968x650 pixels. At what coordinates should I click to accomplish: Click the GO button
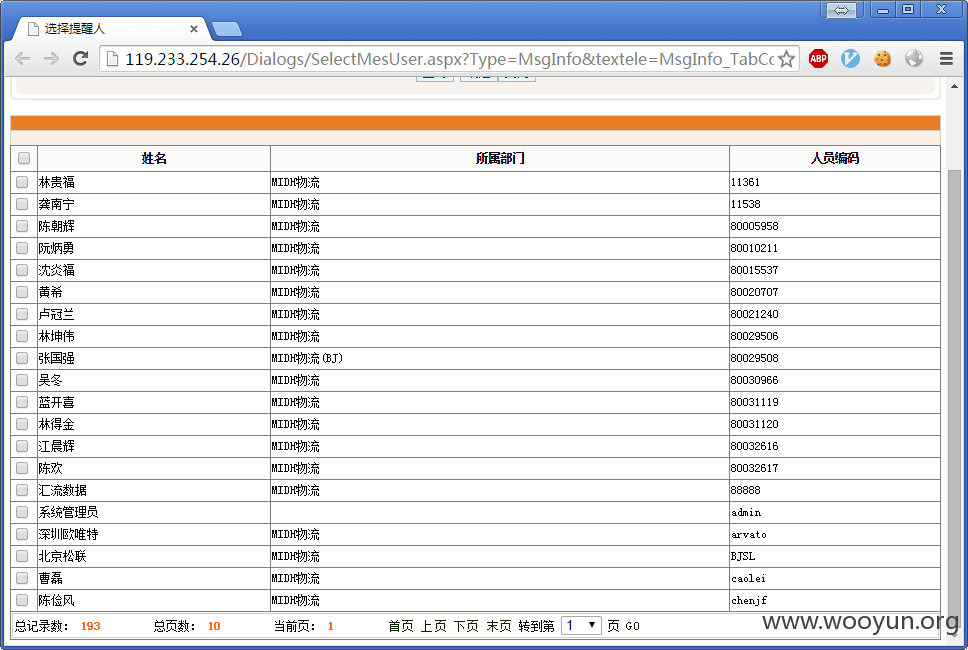[x=632, y=627]
